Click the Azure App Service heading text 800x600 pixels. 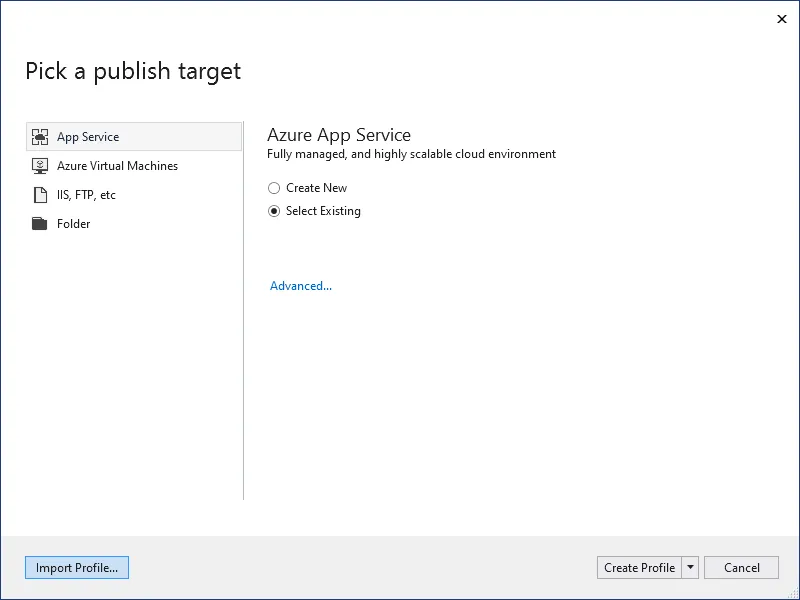click(339, 135)
